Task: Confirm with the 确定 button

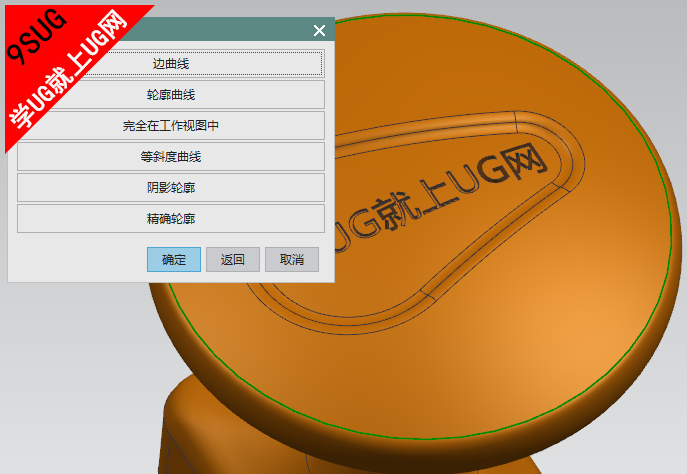Action: 174,259
